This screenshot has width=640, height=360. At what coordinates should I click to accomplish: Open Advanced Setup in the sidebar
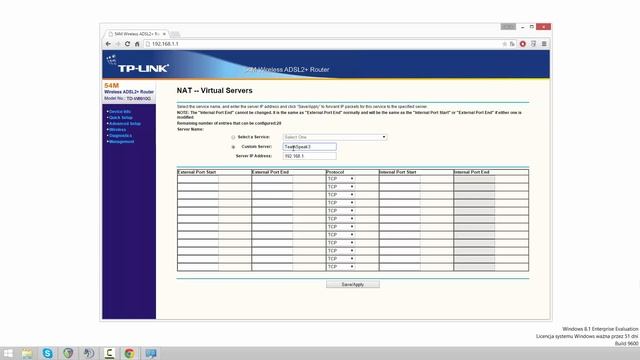coord(125,124)
